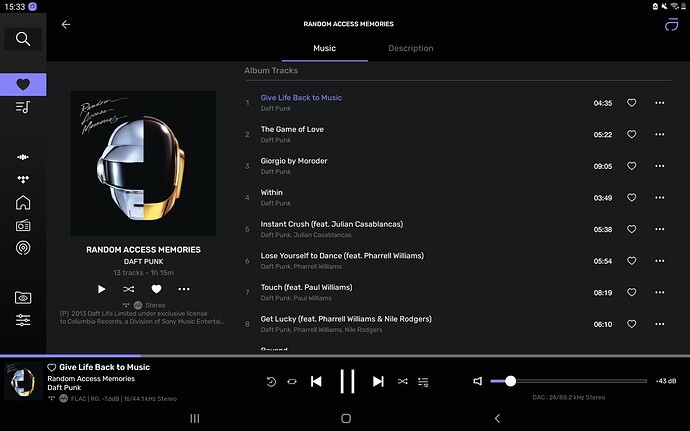Skip to previous track
Screen dimensions: 690x431
coord(316,381)
